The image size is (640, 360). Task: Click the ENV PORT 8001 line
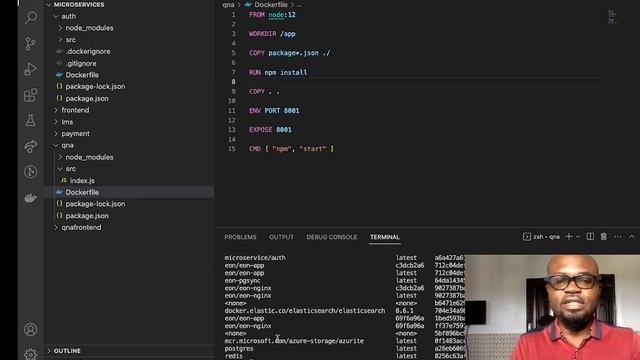click(274, 111)
